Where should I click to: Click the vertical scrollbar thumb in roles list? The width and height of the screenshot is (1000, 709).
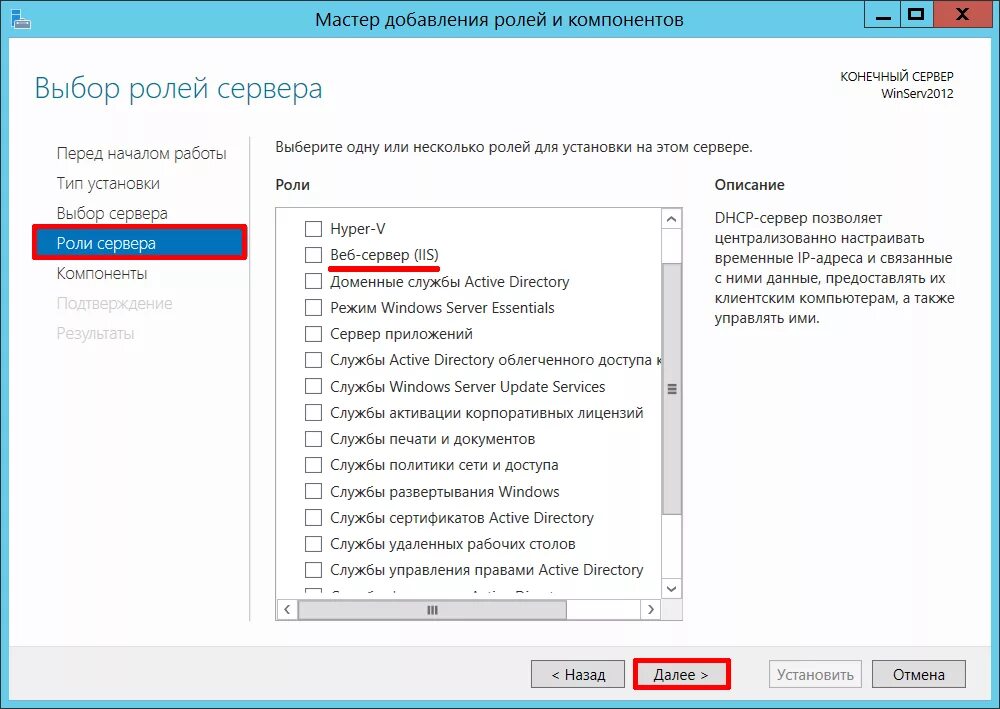tap(671, 388)
